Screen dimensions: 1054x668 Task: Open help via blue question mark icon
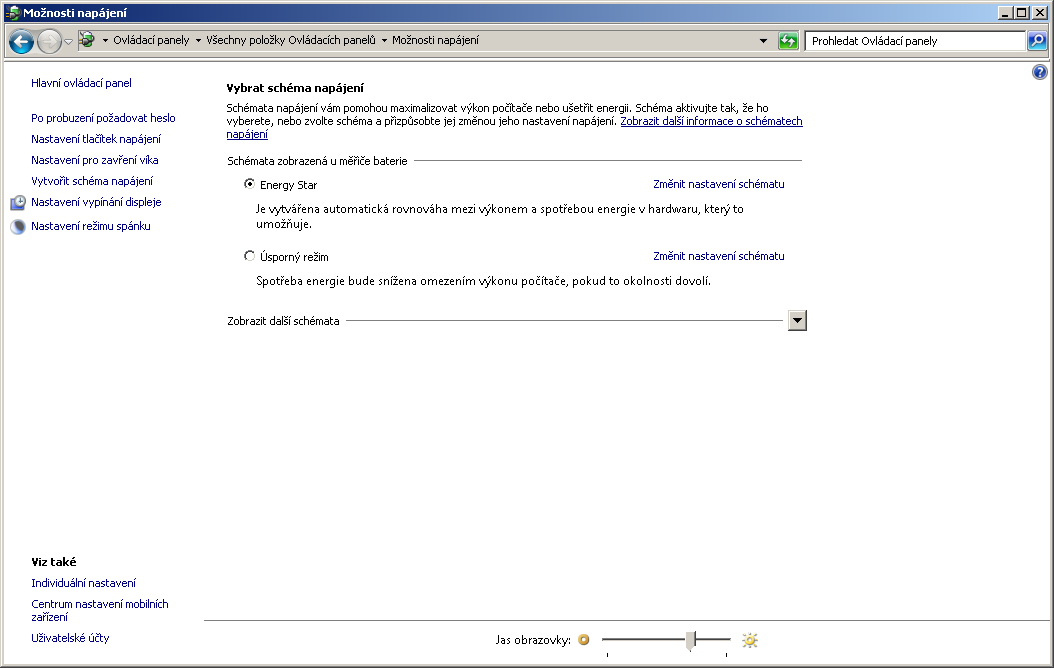[x=1039, y=72]
